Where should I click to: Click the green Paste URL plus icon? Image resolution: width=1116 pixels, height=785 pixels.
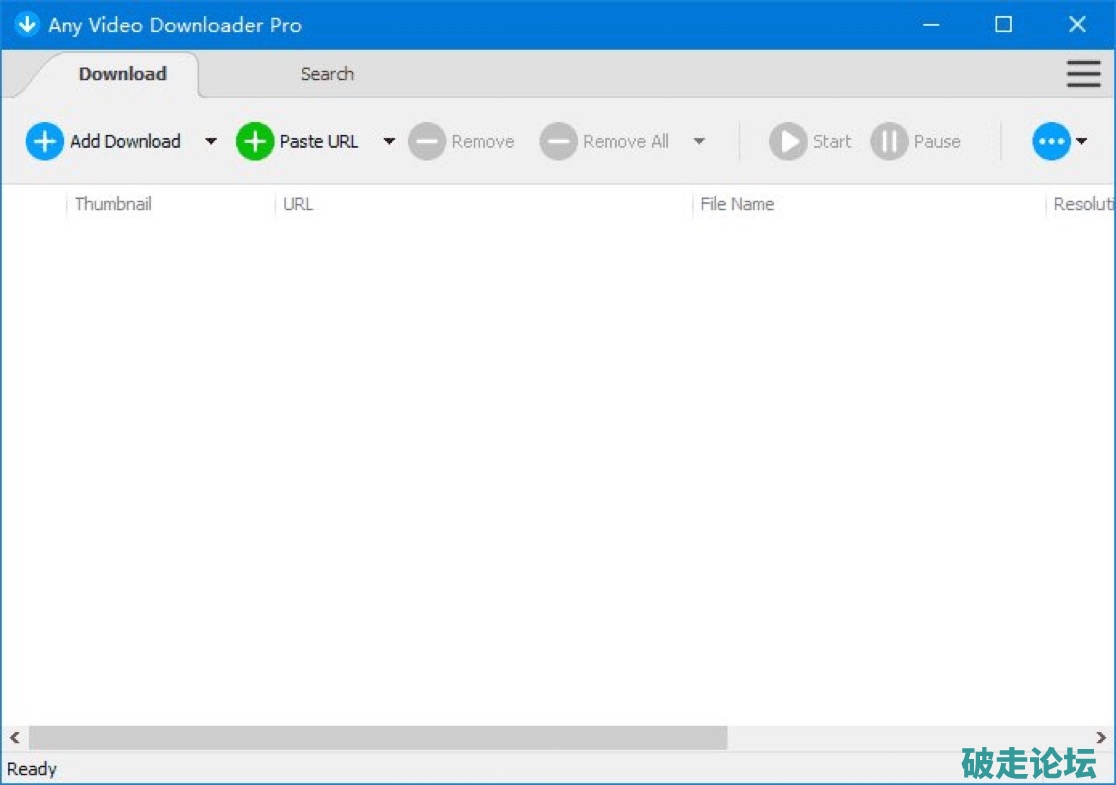pyautogui.click(x=255, y=142)
